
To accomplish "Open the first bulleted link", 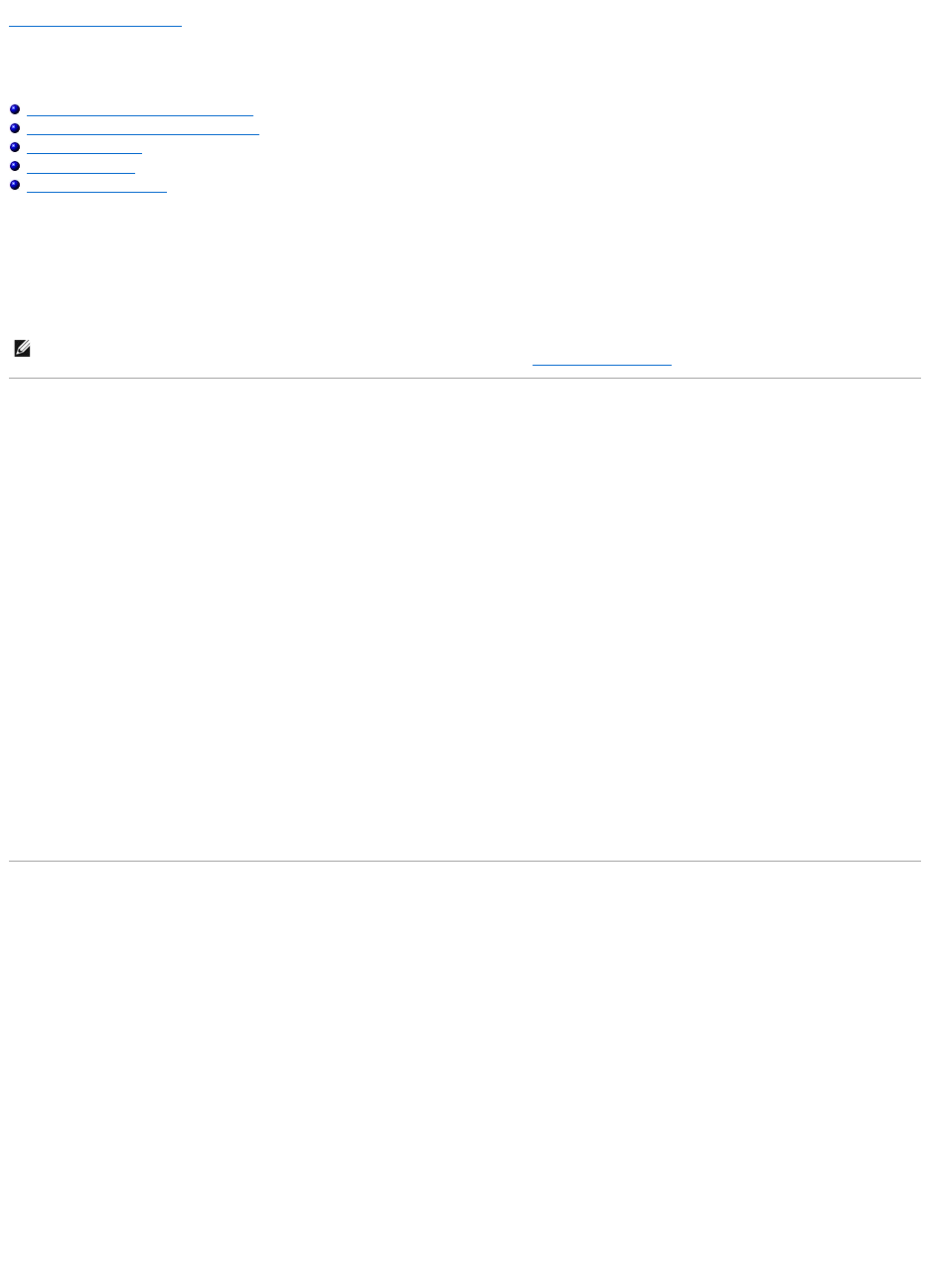I will coord(140,112).
